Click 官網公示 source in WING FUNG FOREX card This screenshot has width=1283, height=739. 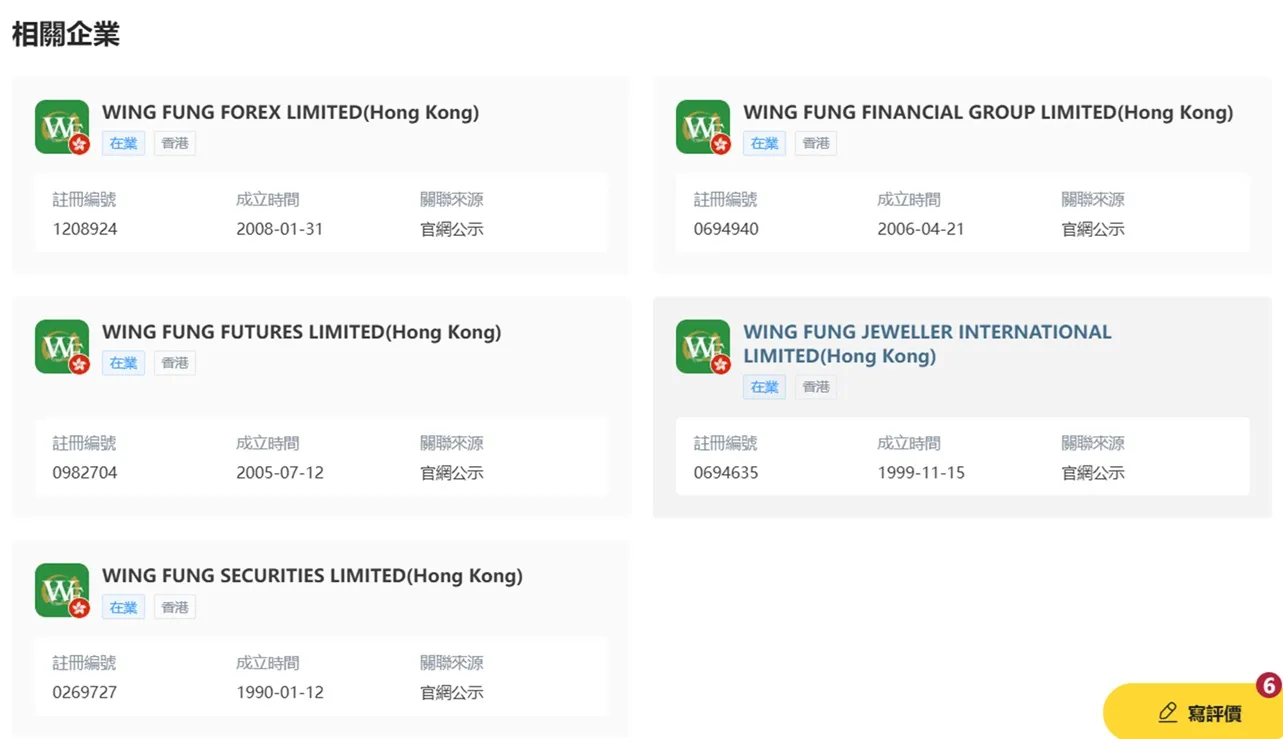tap(452, 229)
